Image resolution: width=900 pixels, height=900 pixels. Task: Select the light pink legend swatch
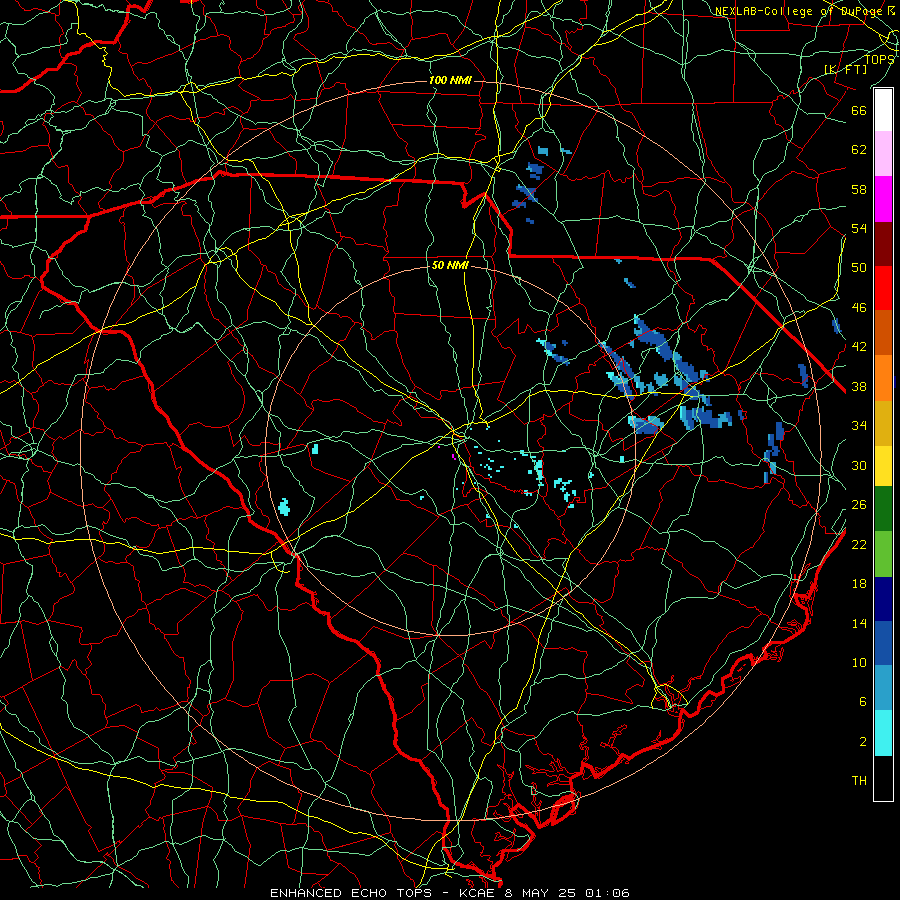[x=883, y=153]
